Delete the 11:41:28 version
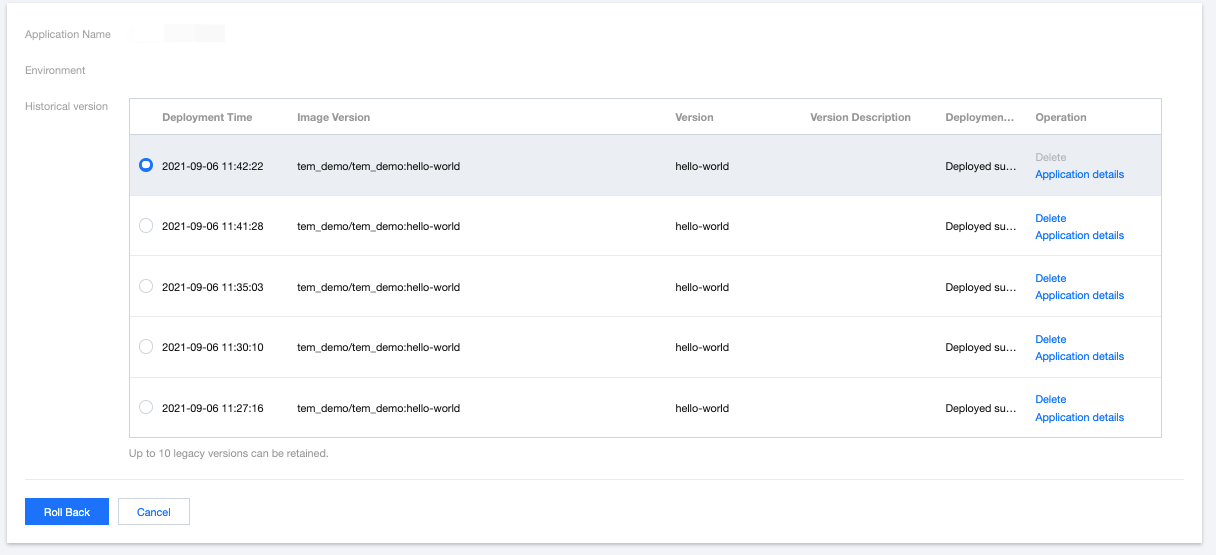 tap(1050, 218)
